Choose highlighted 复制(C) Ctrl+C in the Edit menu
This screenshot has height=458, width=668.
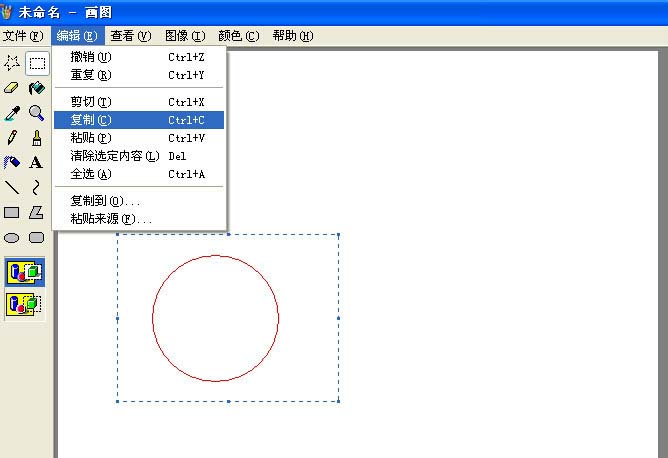tap(139, 120)
